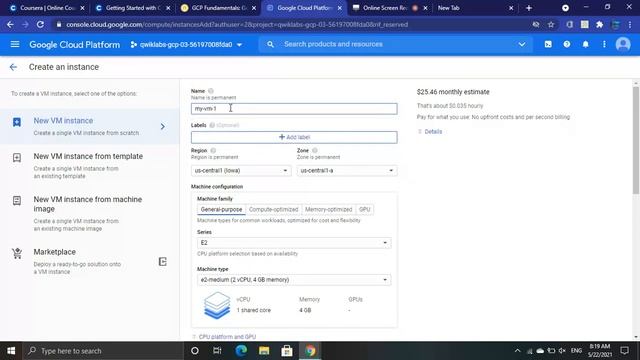Open the Action Center notification icon
The image size is (640, 360).
point(624,351)
